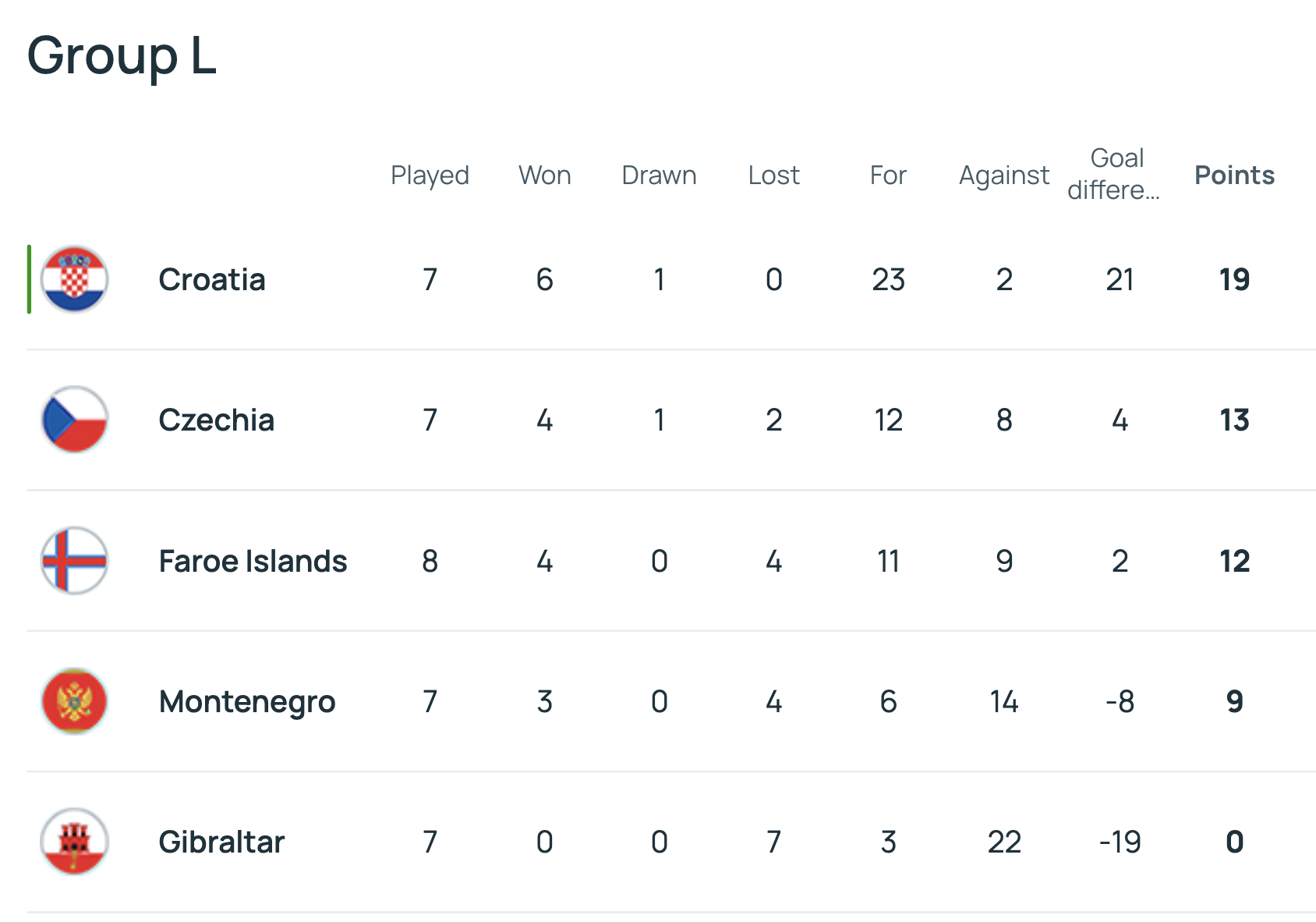
Task: Open the Montenegro team page
Action: [x=247, y=701]
